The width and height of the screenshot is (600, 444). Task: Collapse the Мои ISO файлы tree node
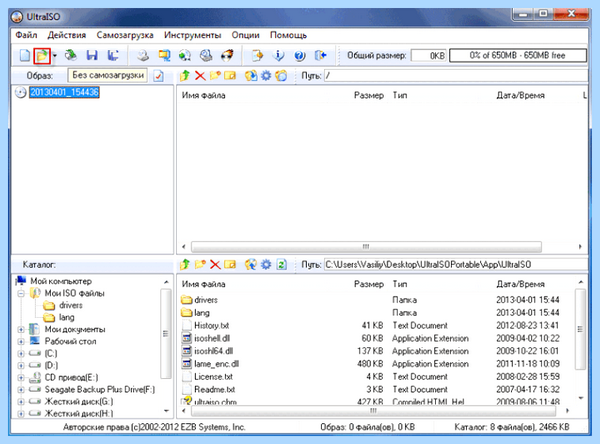(21, 294)
